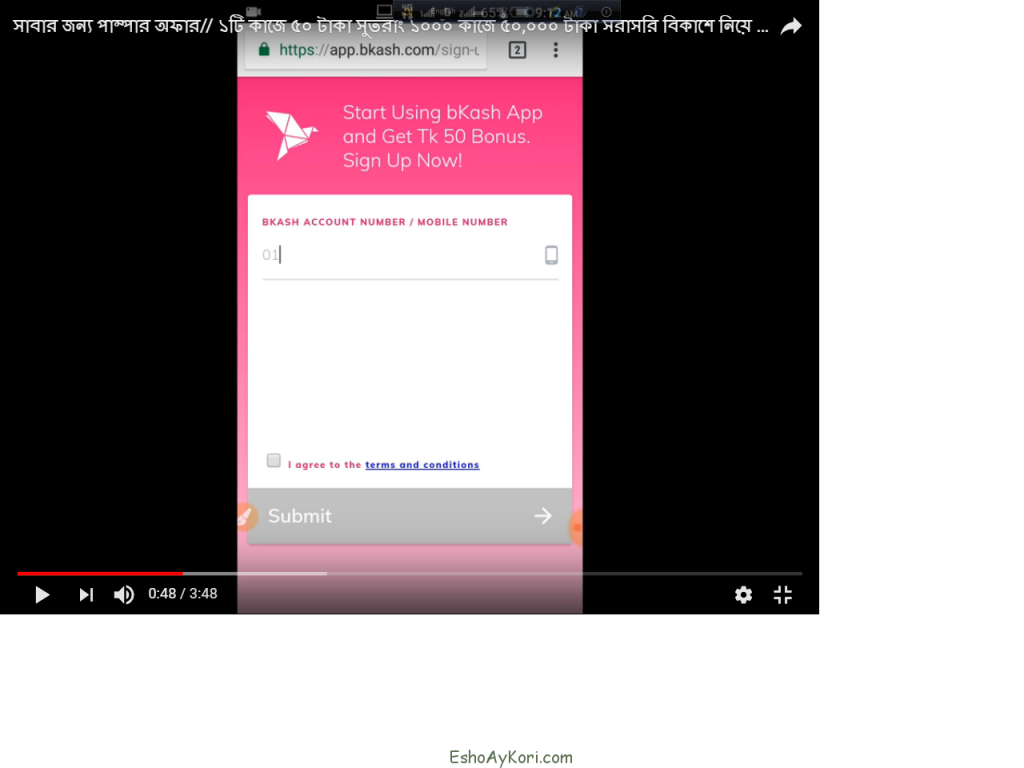Mute the video with speaker icon
Screen dimensions: 1024x768
tap(124, 595)
